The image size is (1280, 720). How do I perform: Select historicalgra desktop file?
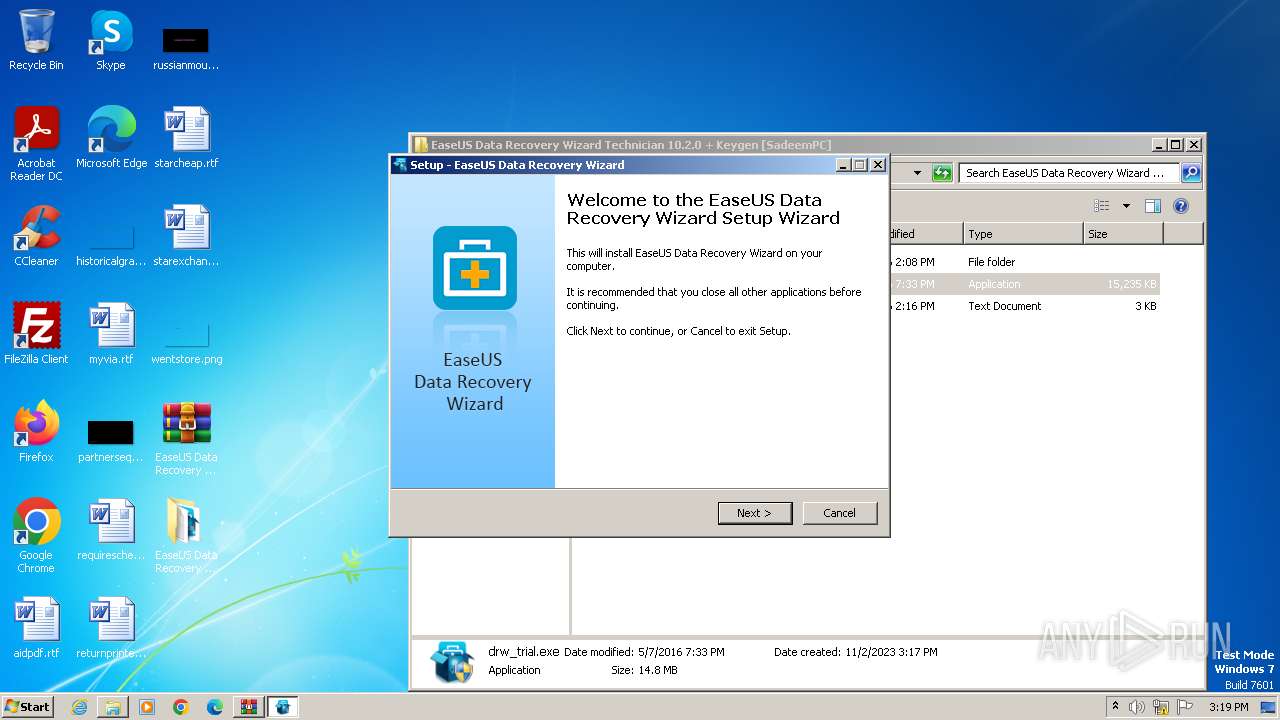pyautogui.click(x=111, y=243)
